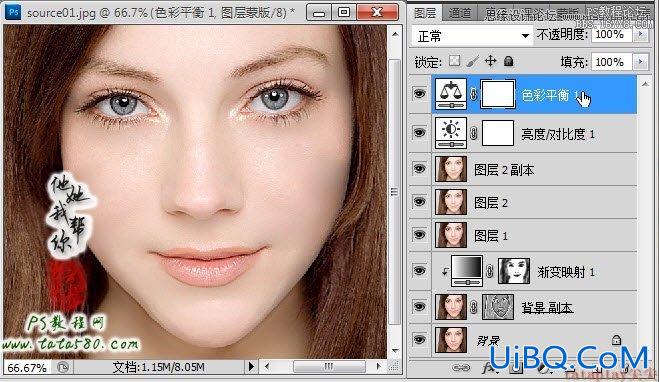The height and width of the screenshot is (382, 659).
Task: Select the 图层 2 layer name
Action: (491, 203)
